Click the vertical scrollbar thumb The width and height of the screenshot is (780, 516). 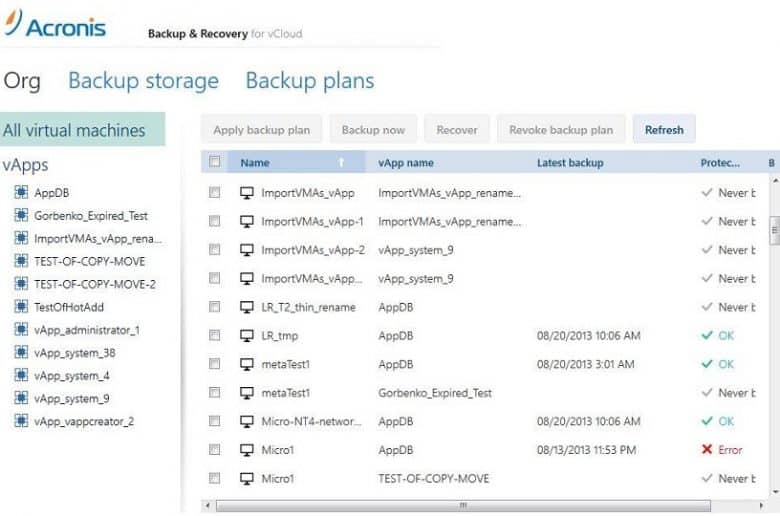pyautogui.click(x=774, y=230)
